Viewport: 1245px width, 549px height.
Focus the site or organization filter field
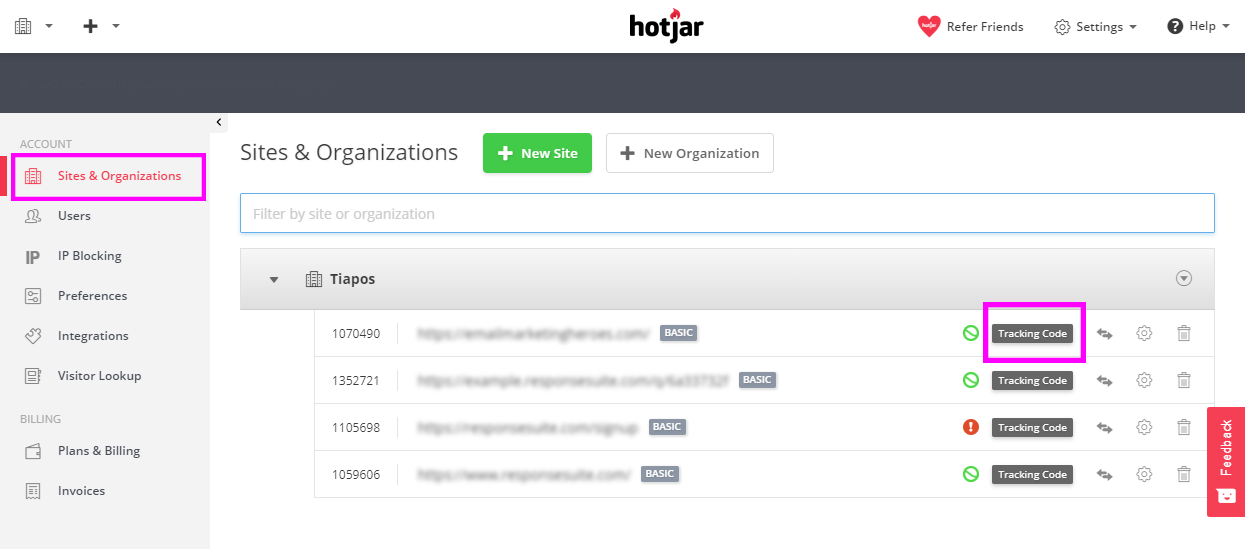[727, 213]
